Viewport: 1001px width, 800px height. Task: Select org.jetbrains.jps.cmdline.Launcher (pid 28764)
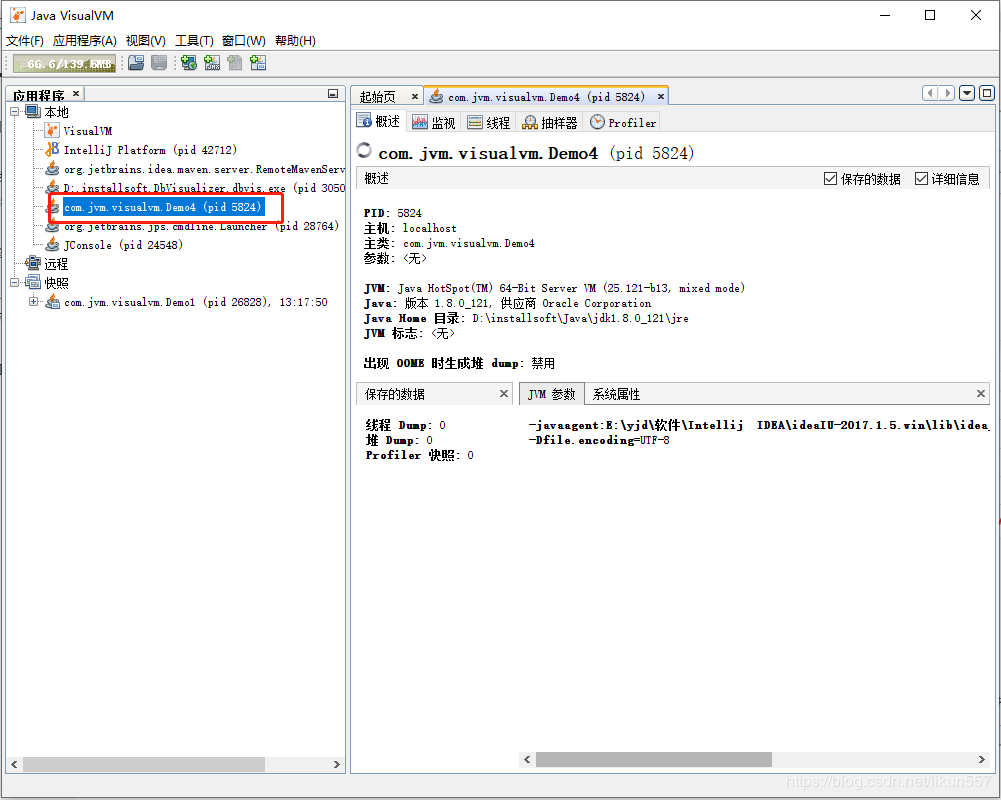(x=201, y=226)
